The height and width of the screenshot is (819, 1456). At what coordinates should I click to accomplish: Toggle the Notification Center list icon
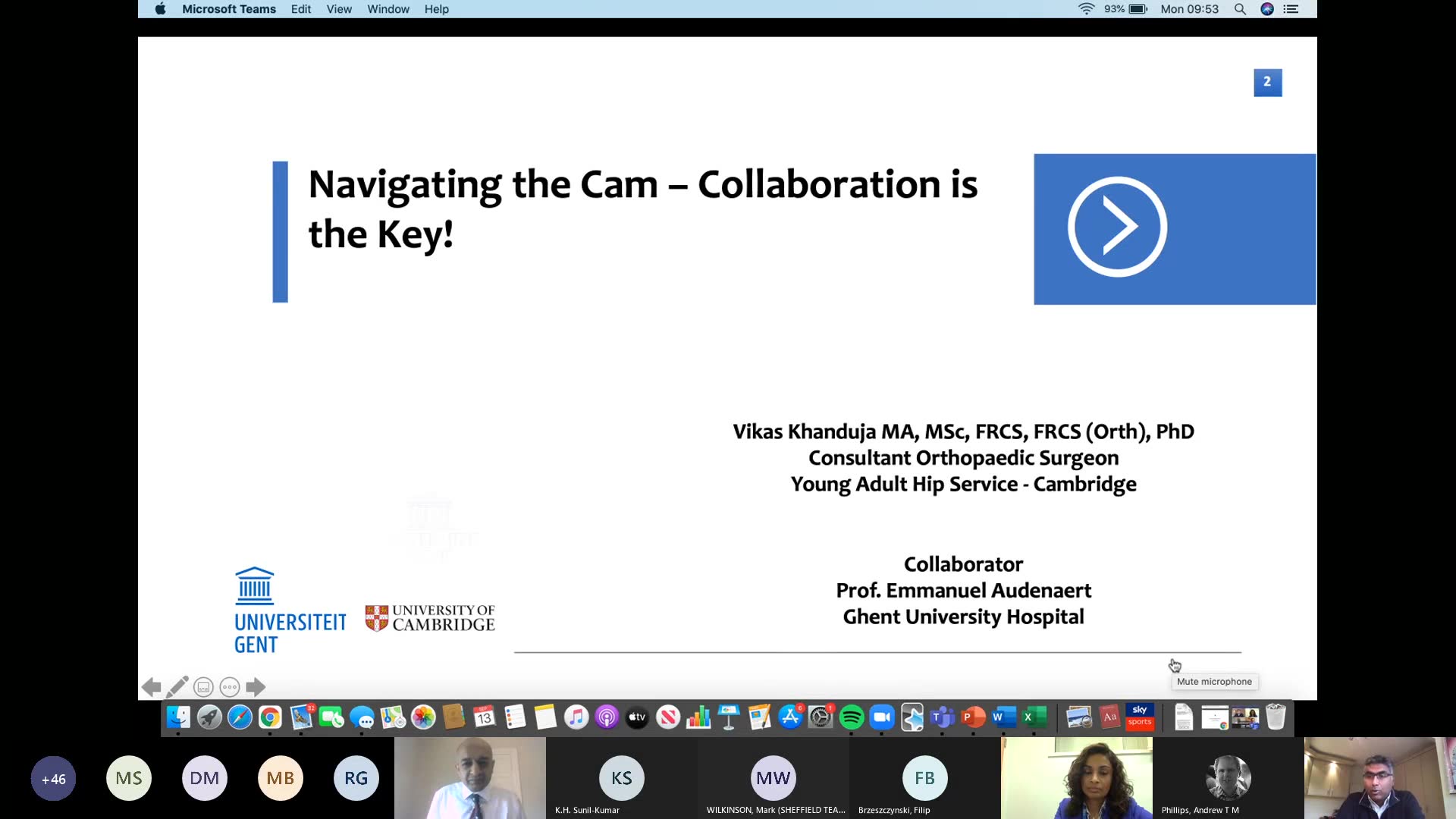1291,9
